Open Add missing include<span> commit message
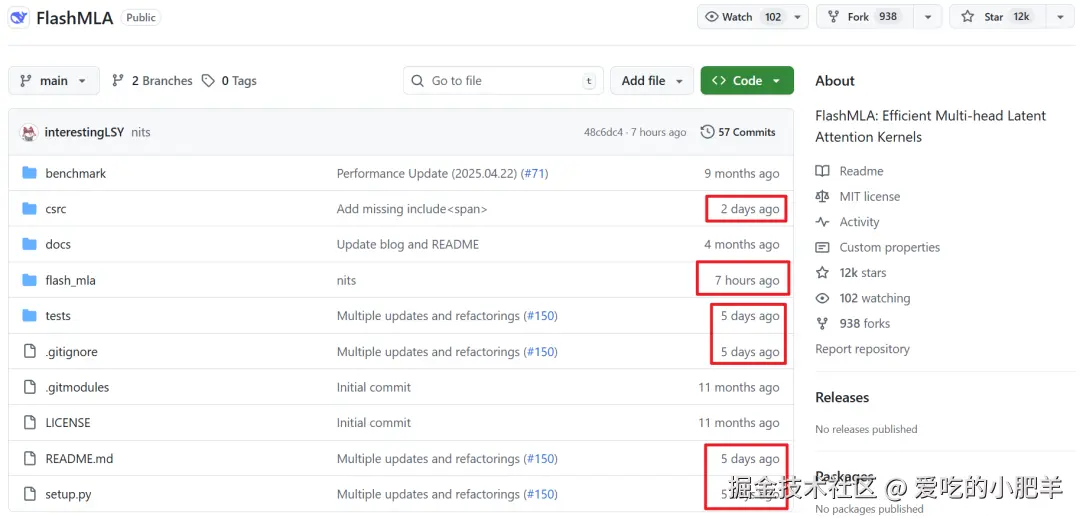 coord(412,209)
